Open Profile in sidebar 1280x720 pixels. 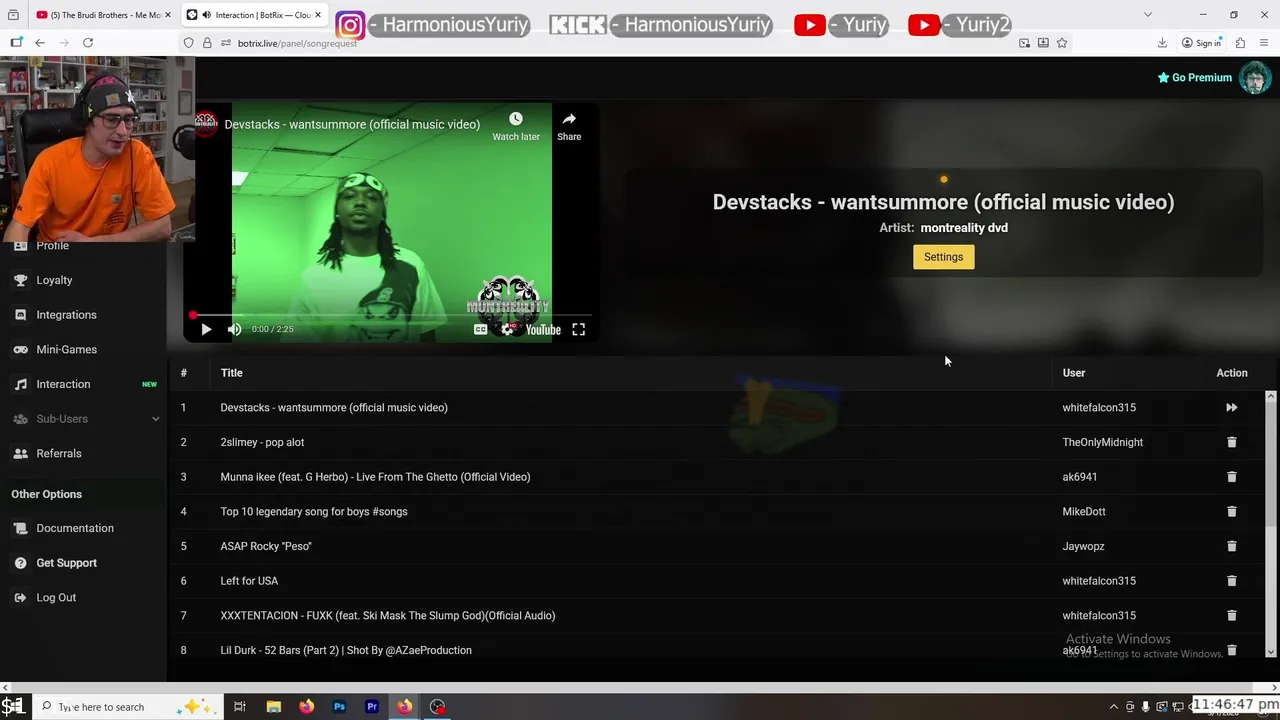[52, 246]
